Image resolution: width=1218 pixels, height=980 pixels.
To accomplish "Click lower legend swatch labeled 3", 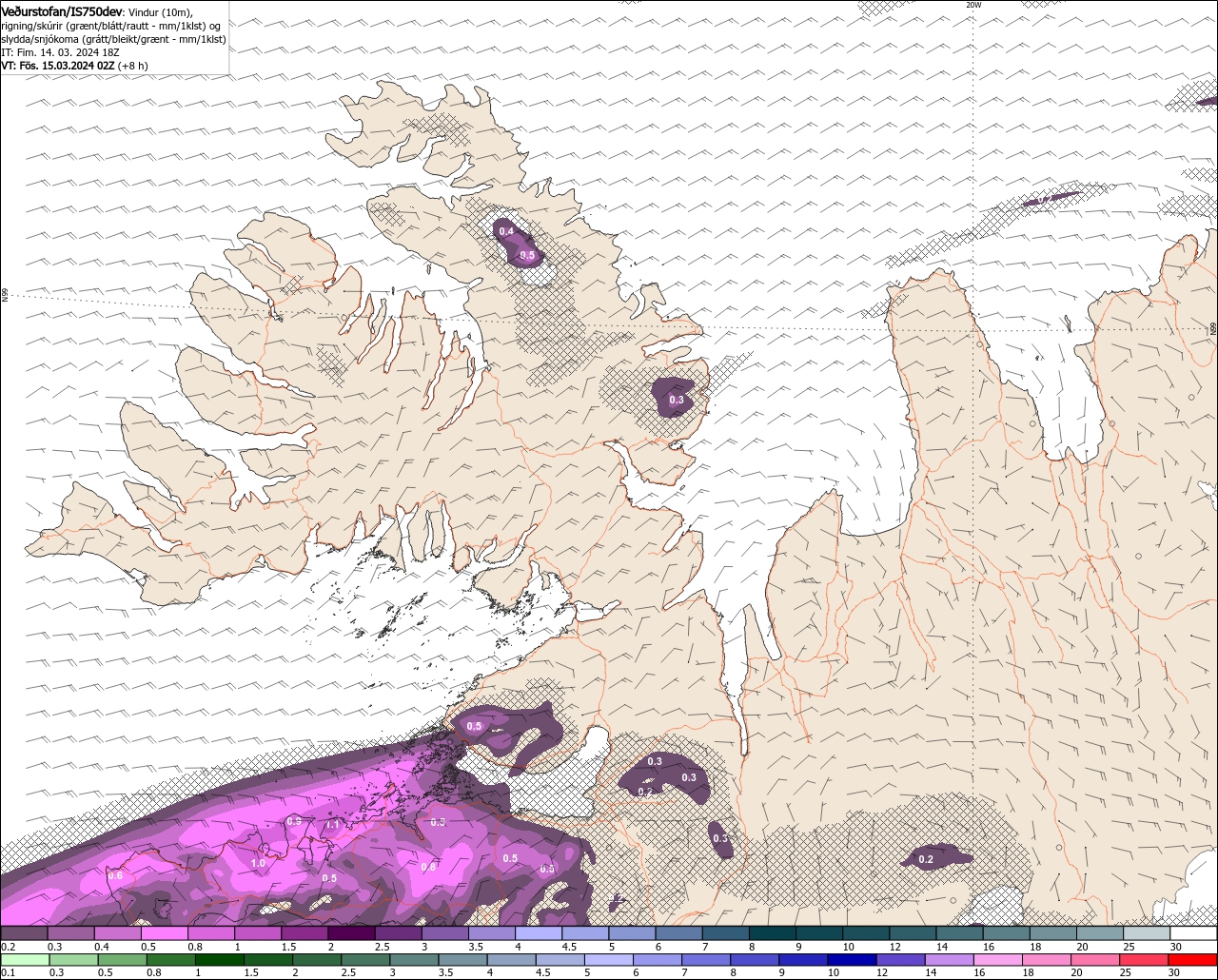I will pyautogui.click(x=414, y=959).
